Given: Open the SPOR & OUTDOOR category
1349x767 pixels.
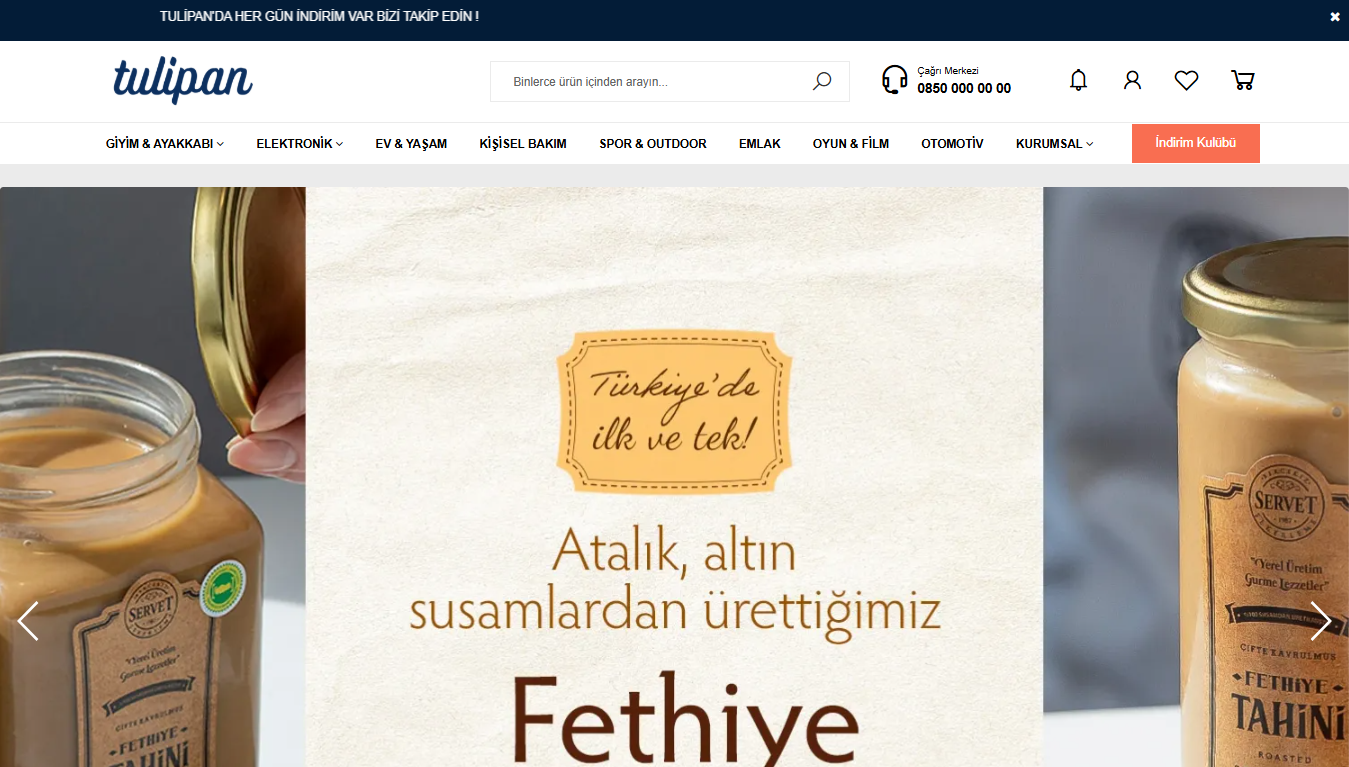Looking at the screenshot, I should 653,144.
